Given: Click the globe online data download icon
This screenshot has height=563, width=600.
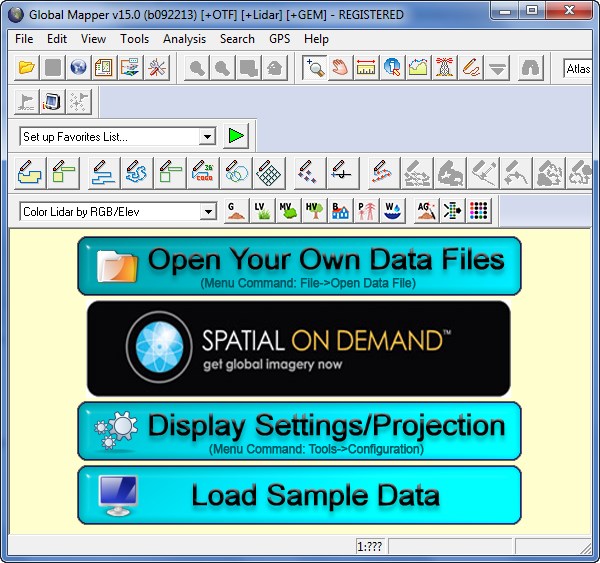Looking at the screenshot, I should tap(79, 68).
